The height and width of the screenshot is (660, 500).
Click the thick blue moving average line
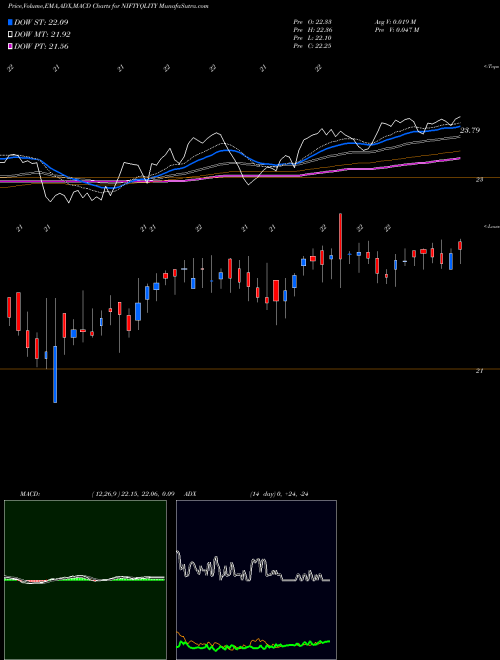[x=227, y=149]
